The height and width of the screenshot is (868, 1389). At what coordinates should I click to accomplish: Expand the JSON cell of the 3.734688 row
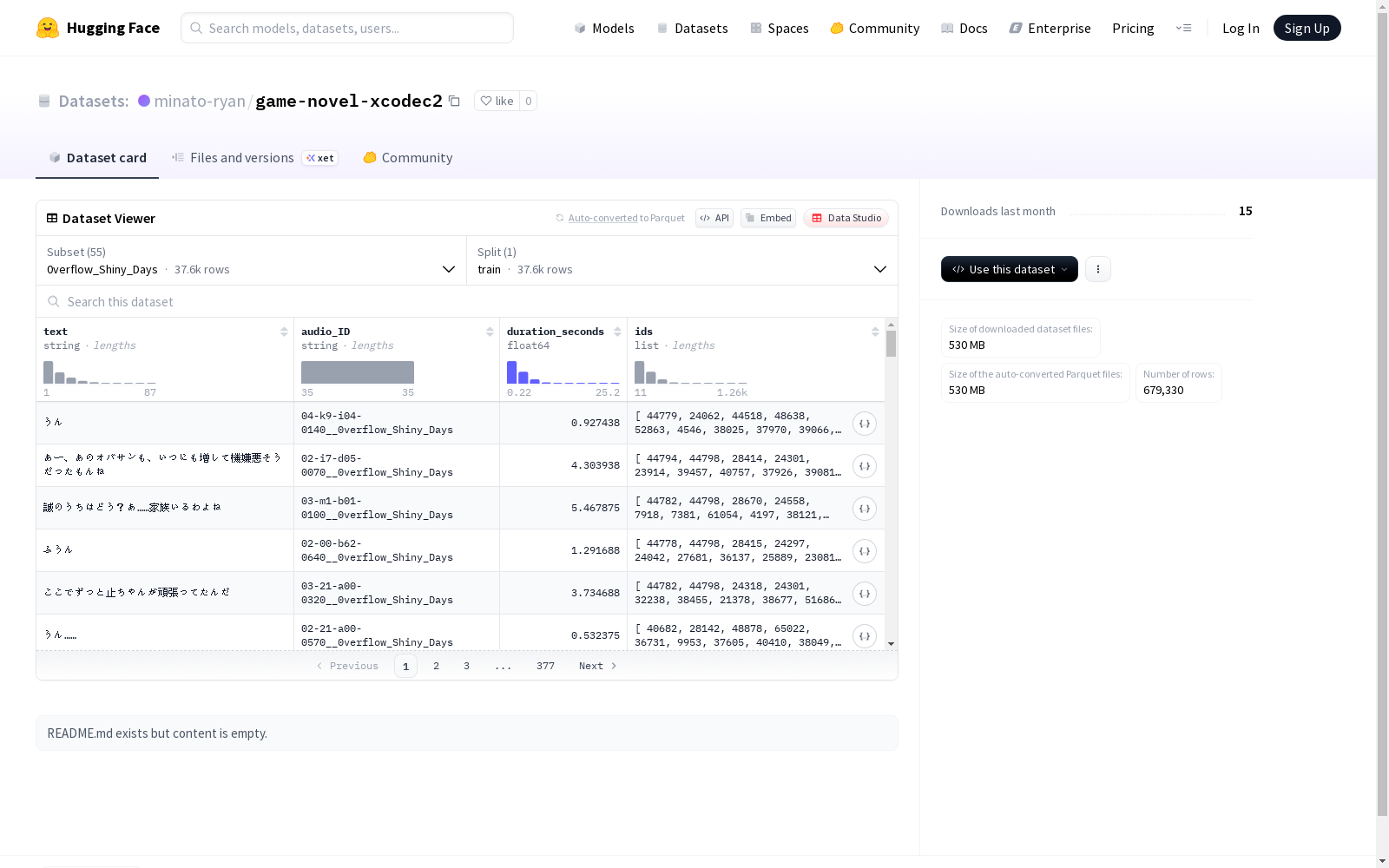[864, 594]
